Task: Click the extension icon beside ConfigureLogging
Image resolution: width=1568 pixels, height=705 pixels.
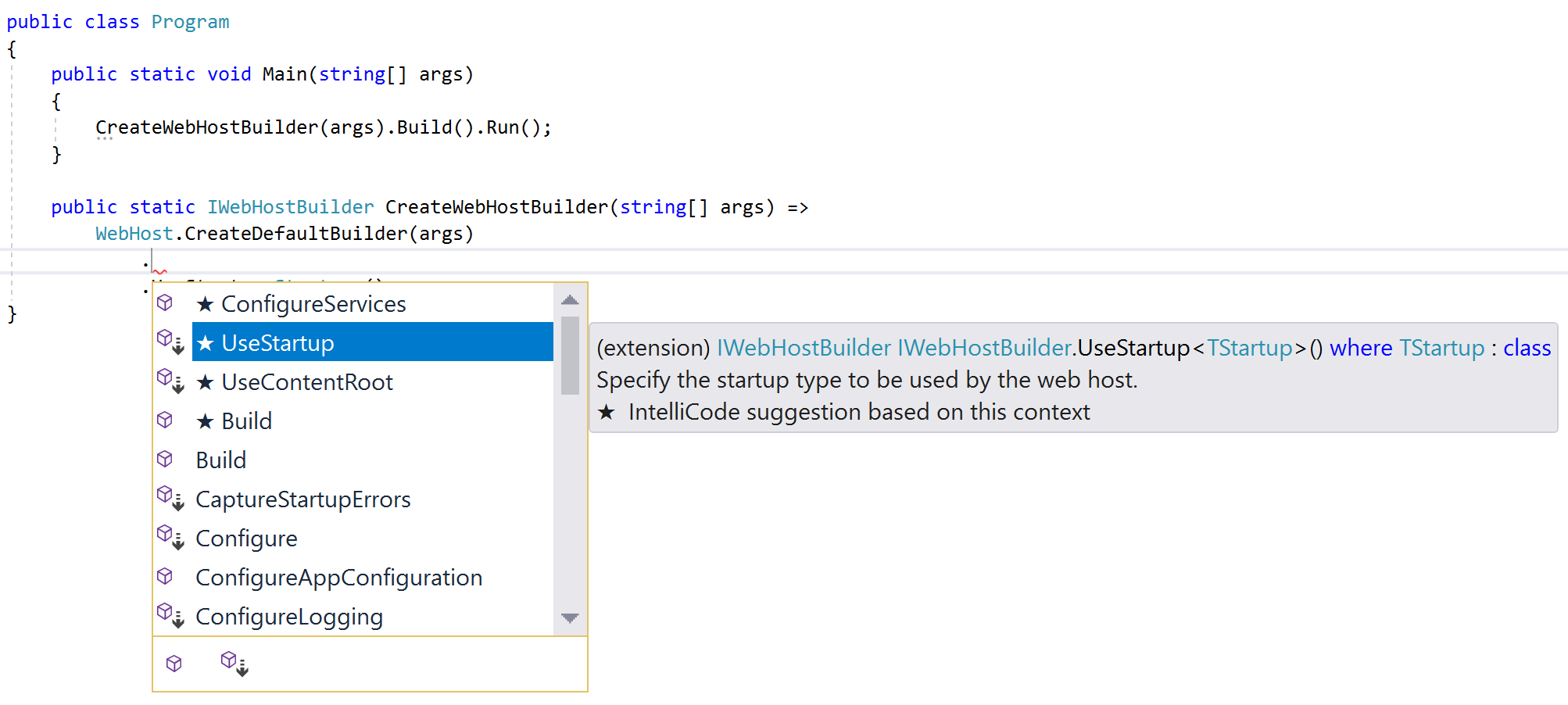Action: coord(170,615)
